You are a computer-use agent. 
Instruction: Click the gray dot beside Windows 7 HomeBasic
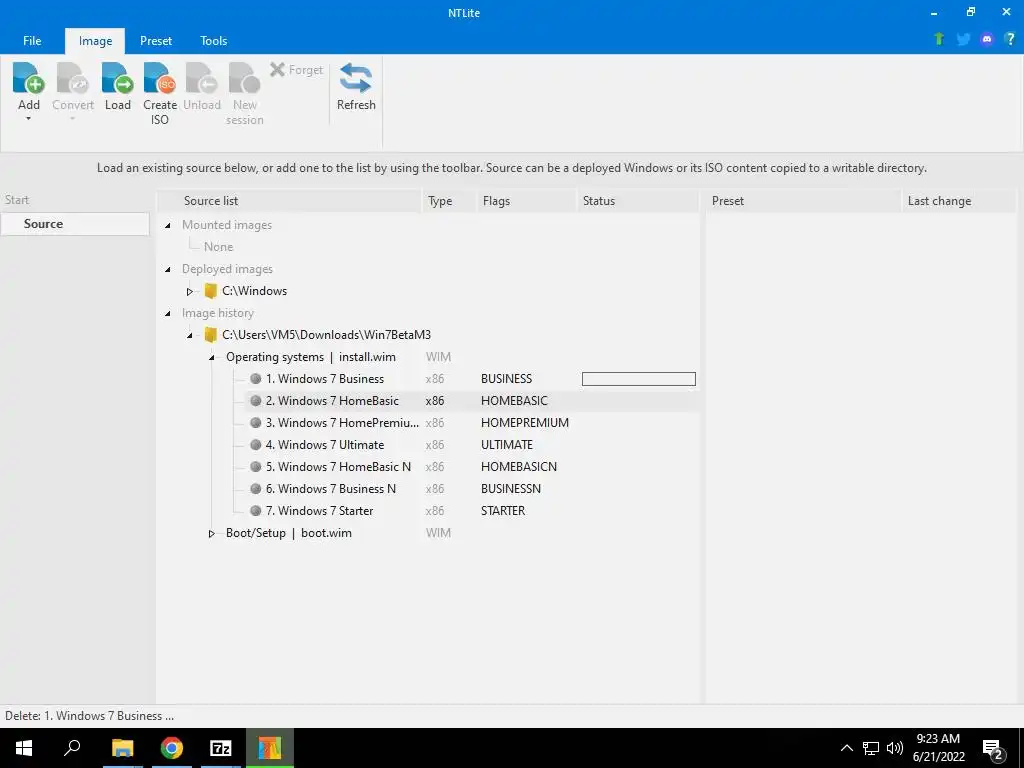255,401
